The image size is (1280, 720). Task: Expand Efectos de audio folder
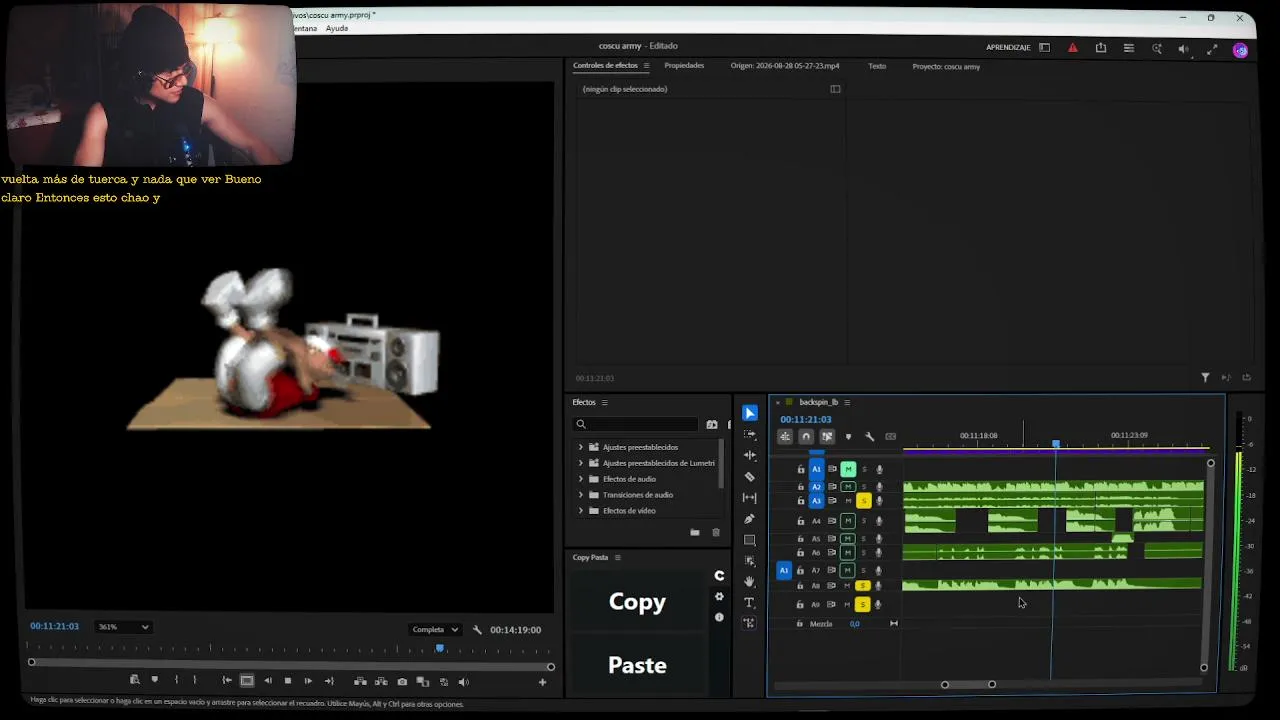click(x=581, y=479)
